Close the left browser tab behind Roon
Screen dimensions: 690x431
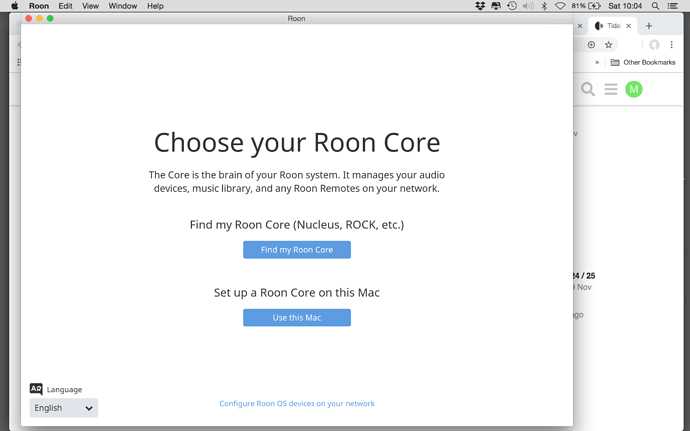(x=580, y=26)
